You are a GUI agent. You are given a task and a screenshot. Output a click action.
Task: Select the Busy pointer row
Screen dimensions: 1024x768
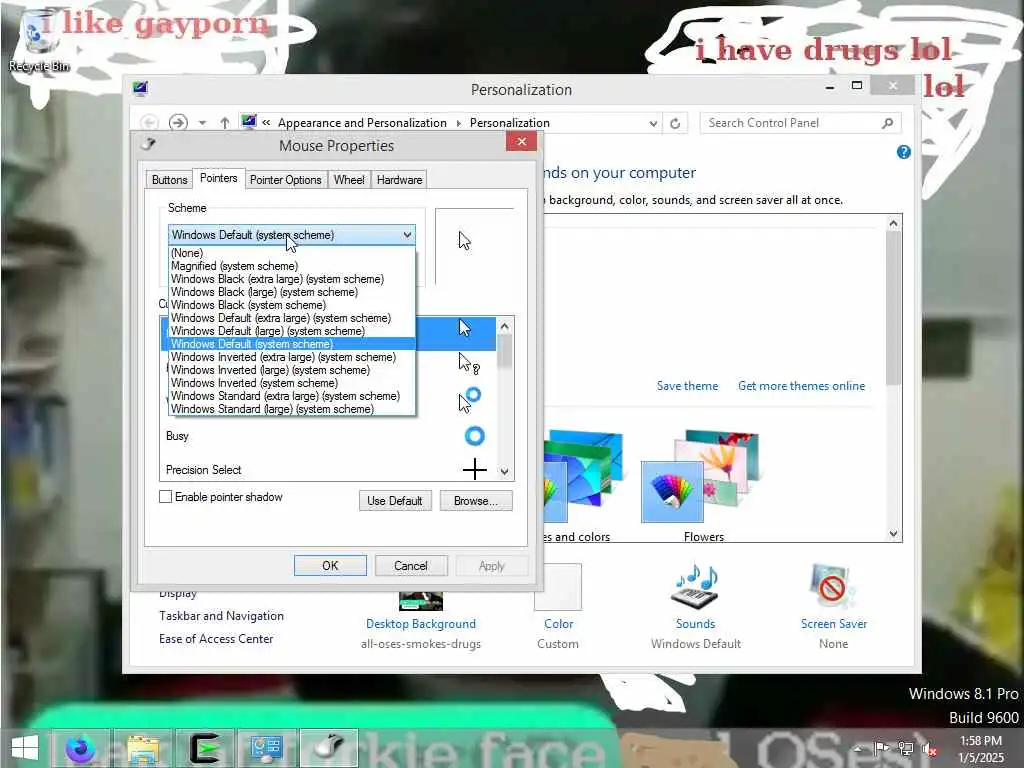[328, 436]
